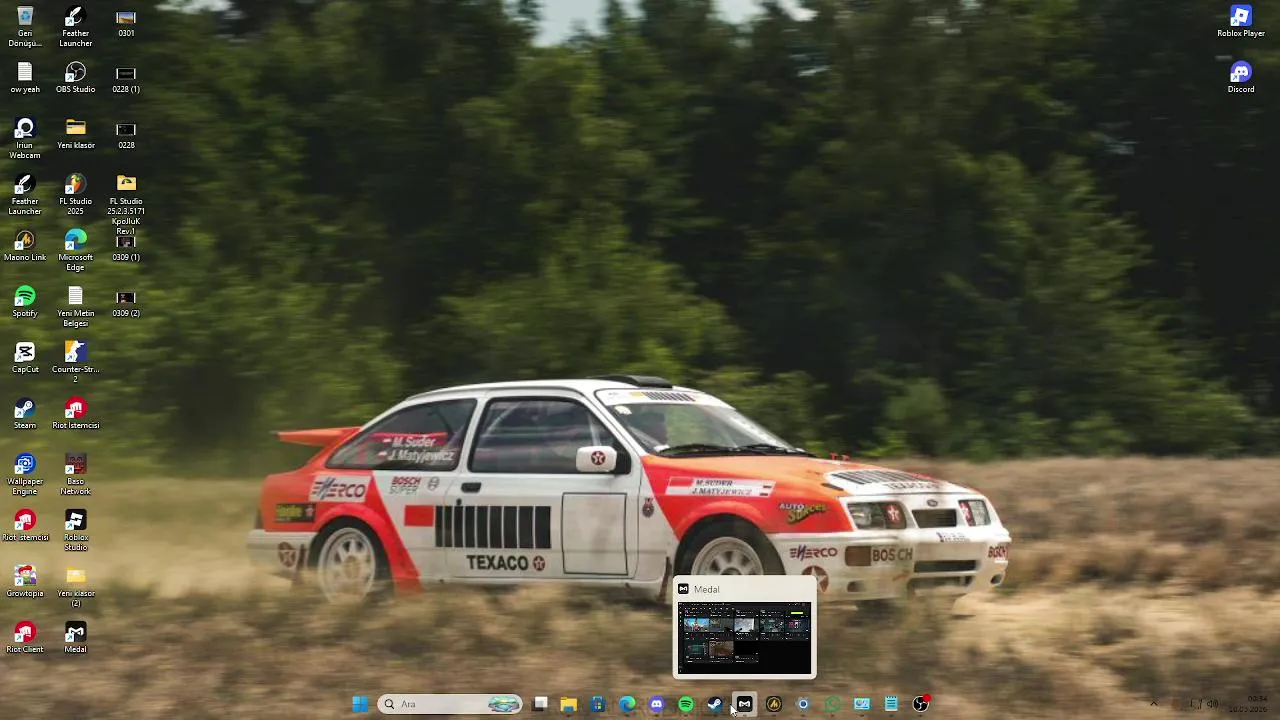Open File Explorer from the taskbar
This screenshot has height=720, width=1280.
click(x=569, y=704)
